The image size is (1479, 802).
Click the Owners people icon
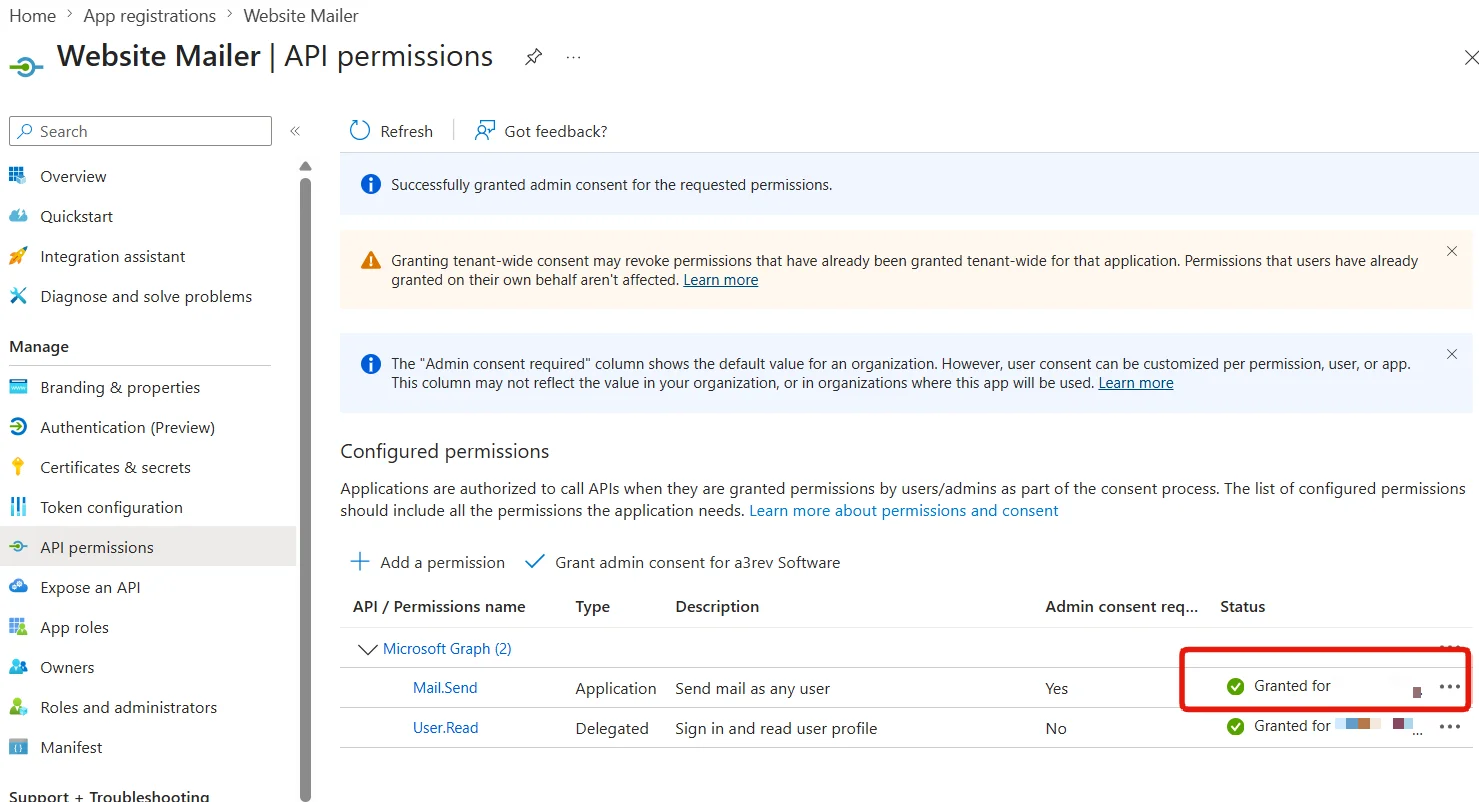pyautogui.click(x=18, y=667)
